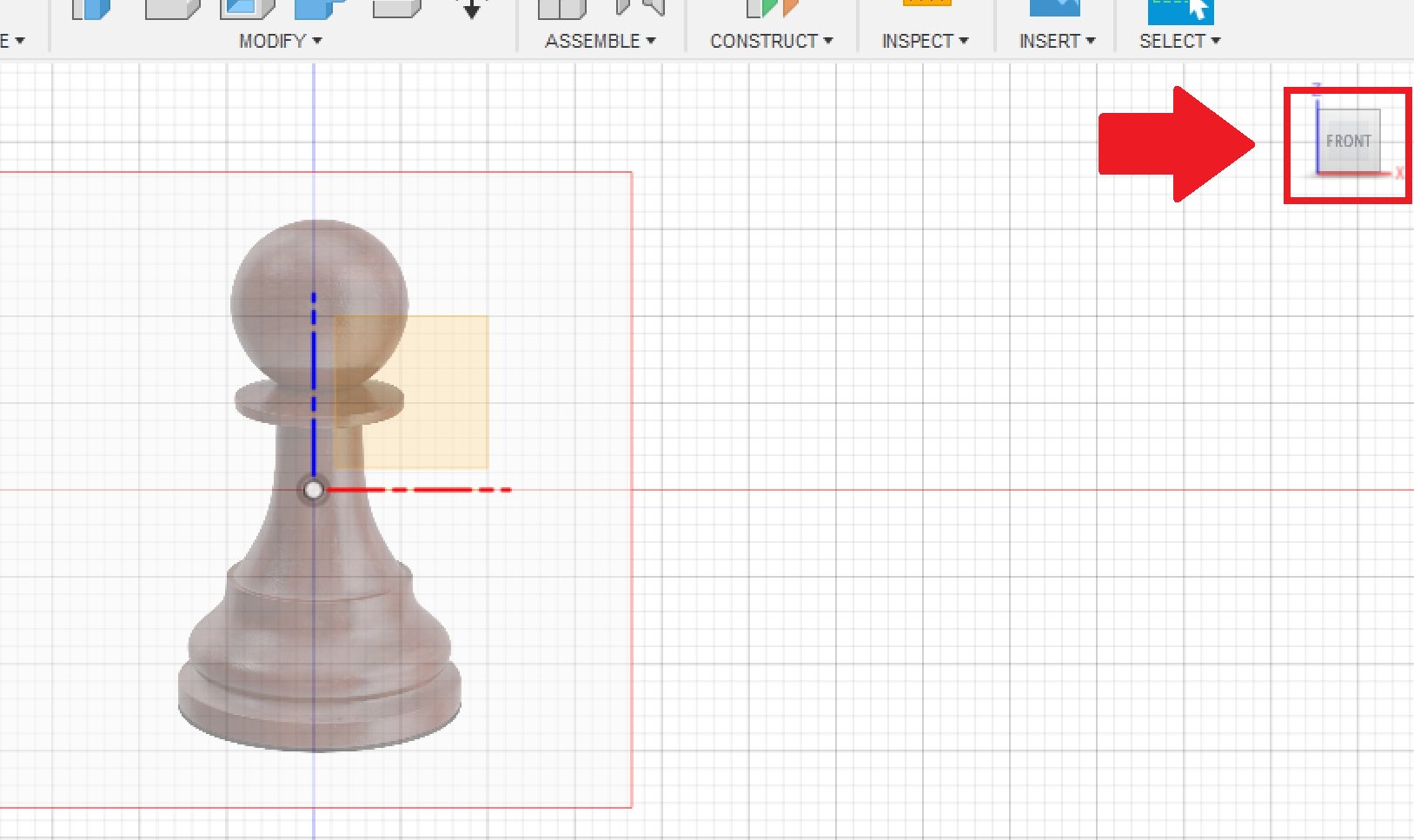This screenshot has height=840, width=1414.
Task: Select the orange sketch profile rectangle
Action: (x=410, y=393)
